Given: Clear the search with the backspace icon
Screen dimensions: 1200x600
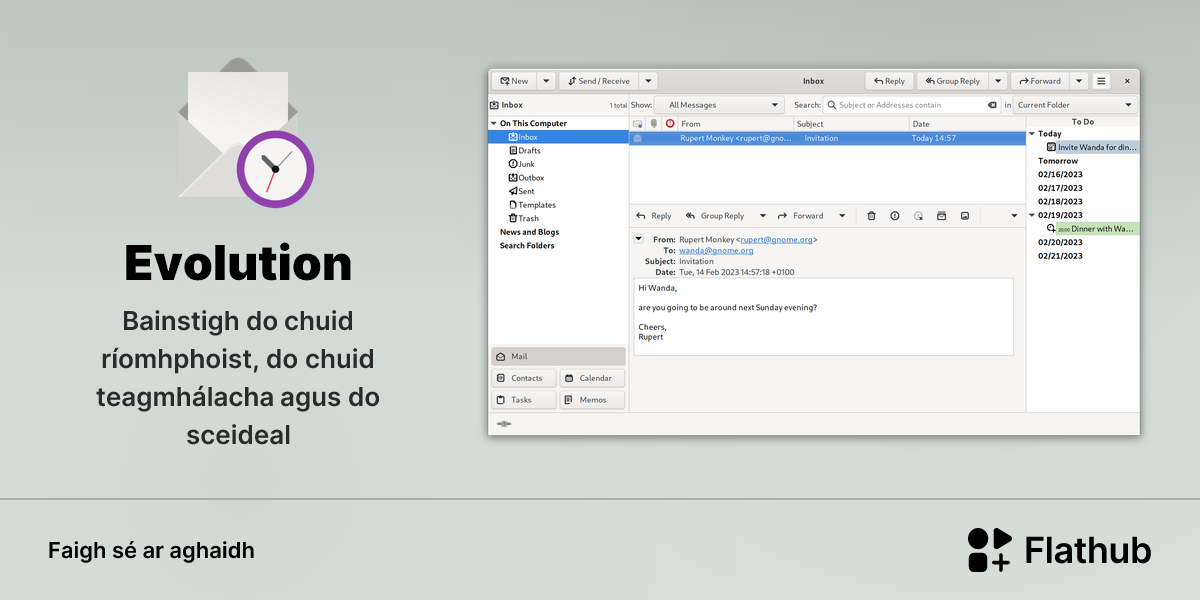Looking at the screenshot, I should (x=992, y=105).
